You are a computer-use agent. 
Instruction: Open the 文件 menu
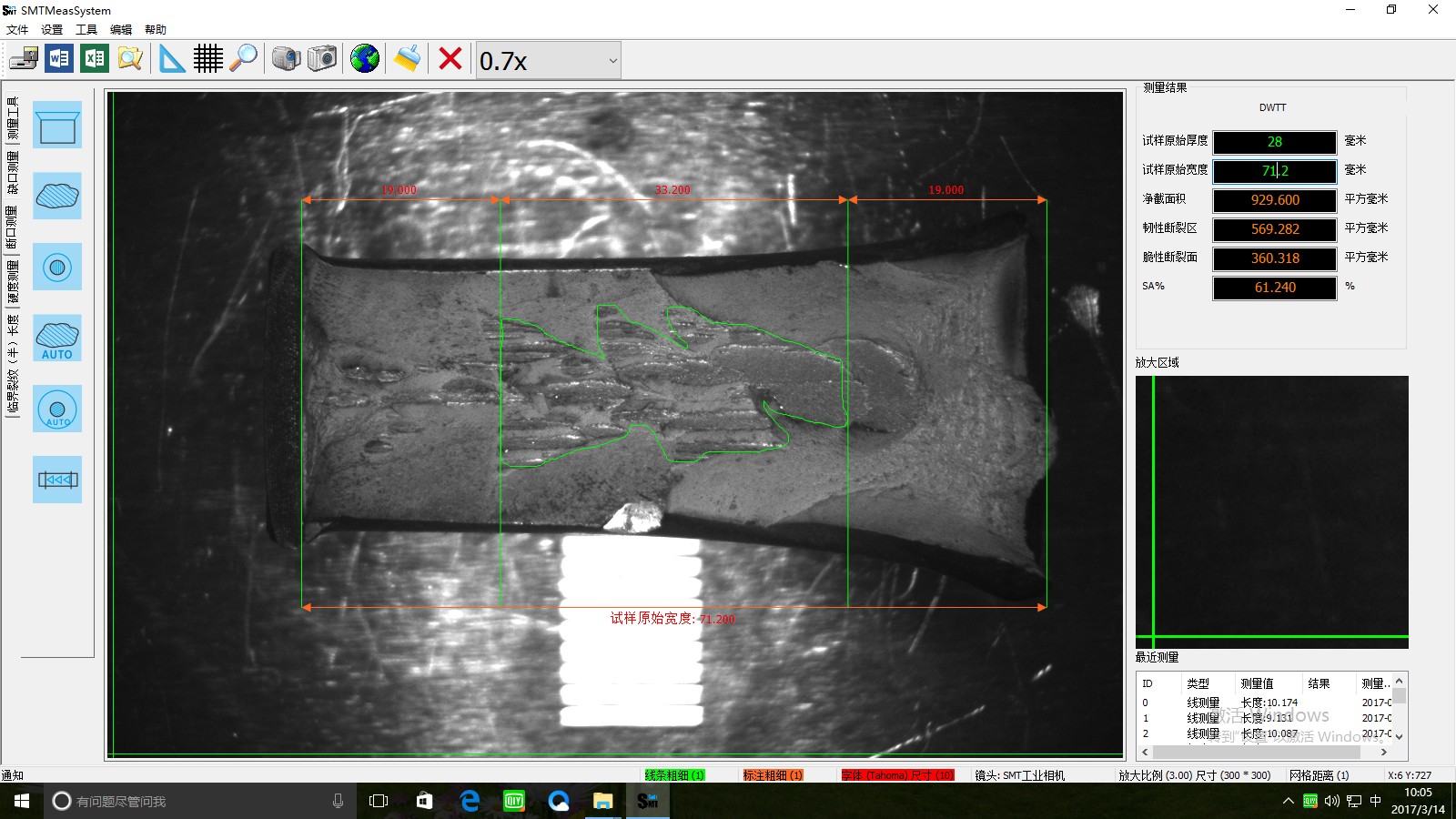click(x=17, y=29)
